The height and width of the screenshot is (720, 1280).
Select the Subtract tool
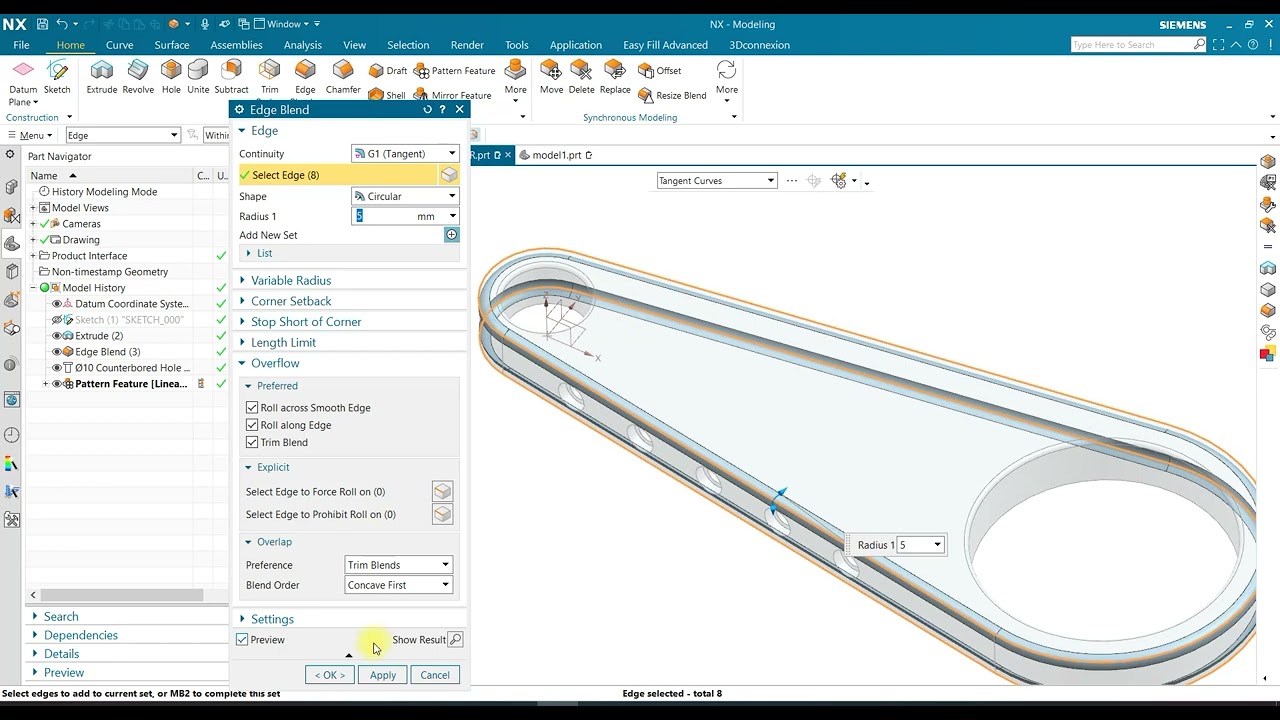231,77
